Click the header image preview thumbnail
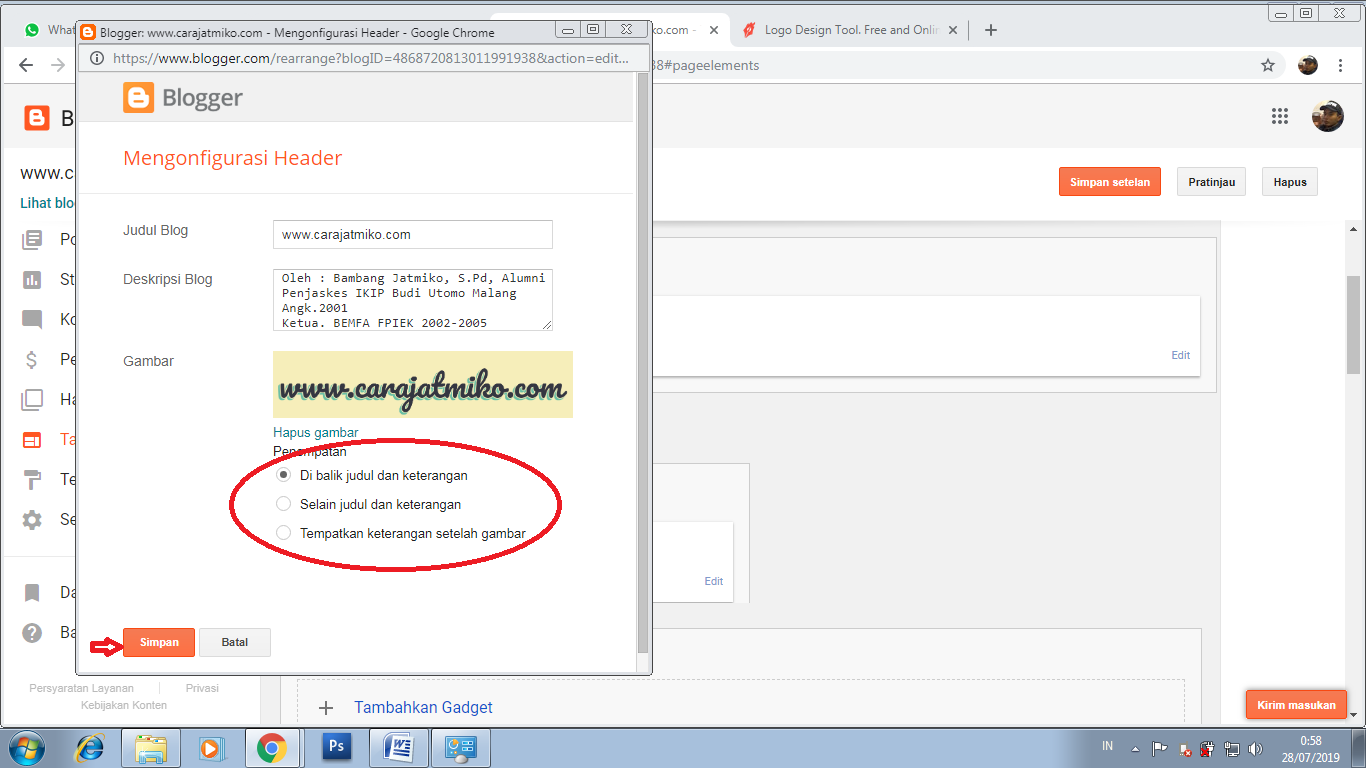Viewport: 1366px width, 768px height. click(422, 384)
